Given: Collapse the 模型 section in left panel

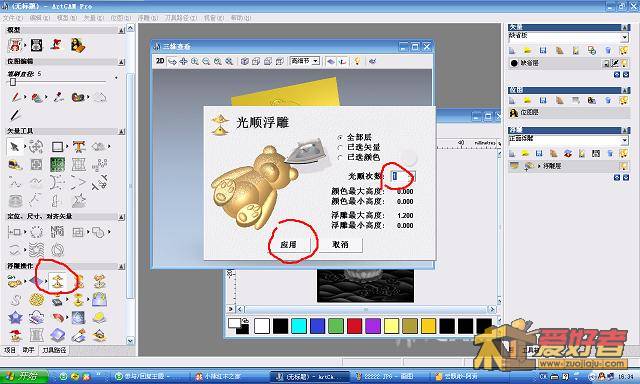Looking at the screenshot, I should tap(121, 30).
